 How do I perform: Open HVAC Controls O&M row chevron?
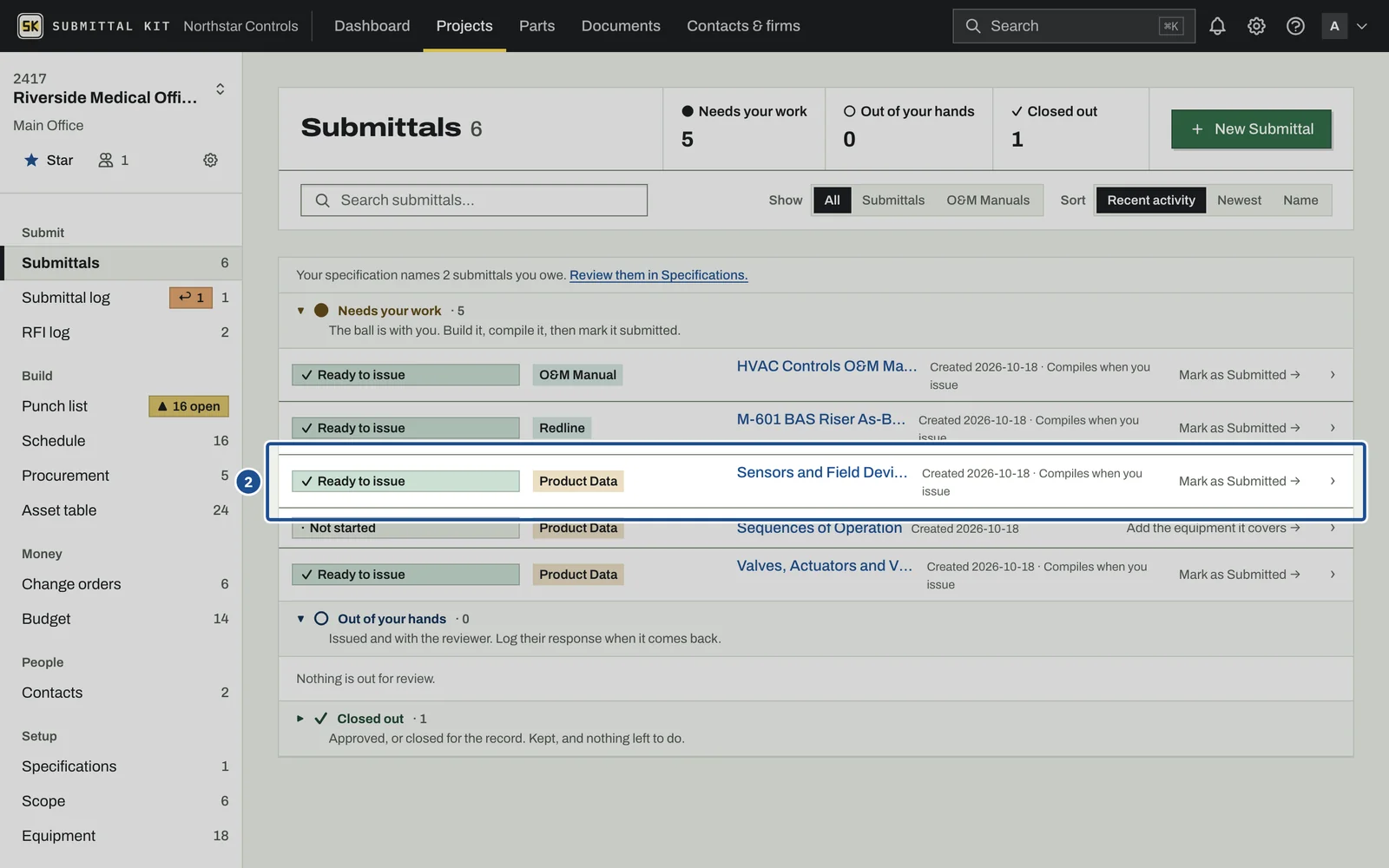tap(1333, 375)
